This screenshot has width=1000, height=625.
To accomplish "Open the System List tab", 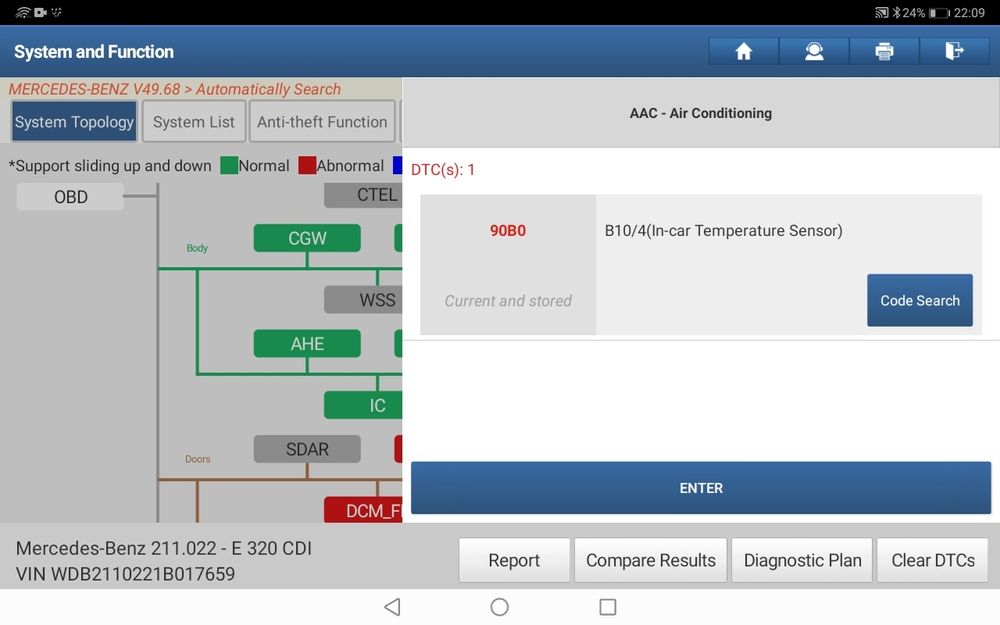I will pyautogui.click(x=194, y=121).
